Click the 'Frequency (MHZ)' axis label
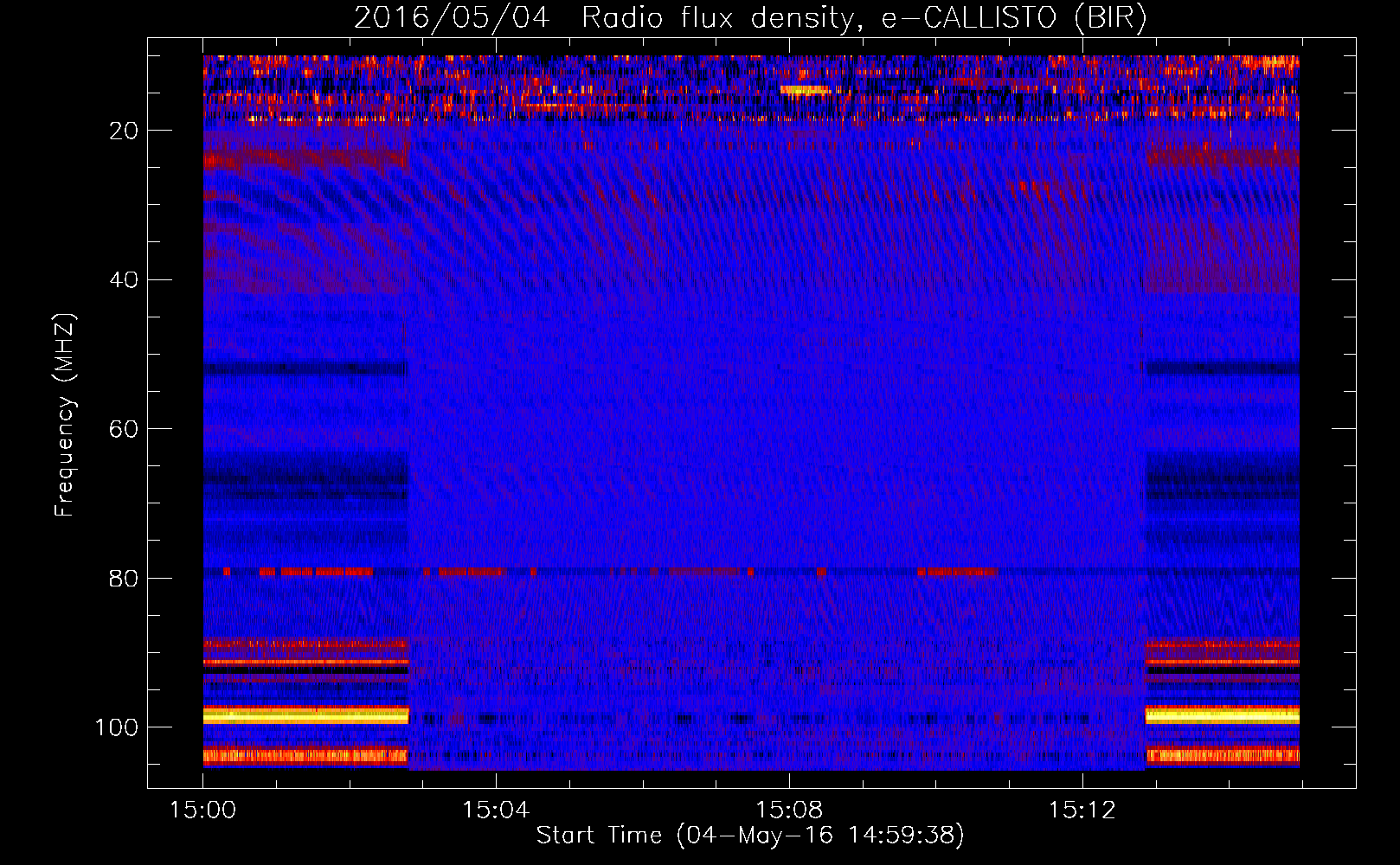The height and width of the screenshot is (865, 1400). 65,414
